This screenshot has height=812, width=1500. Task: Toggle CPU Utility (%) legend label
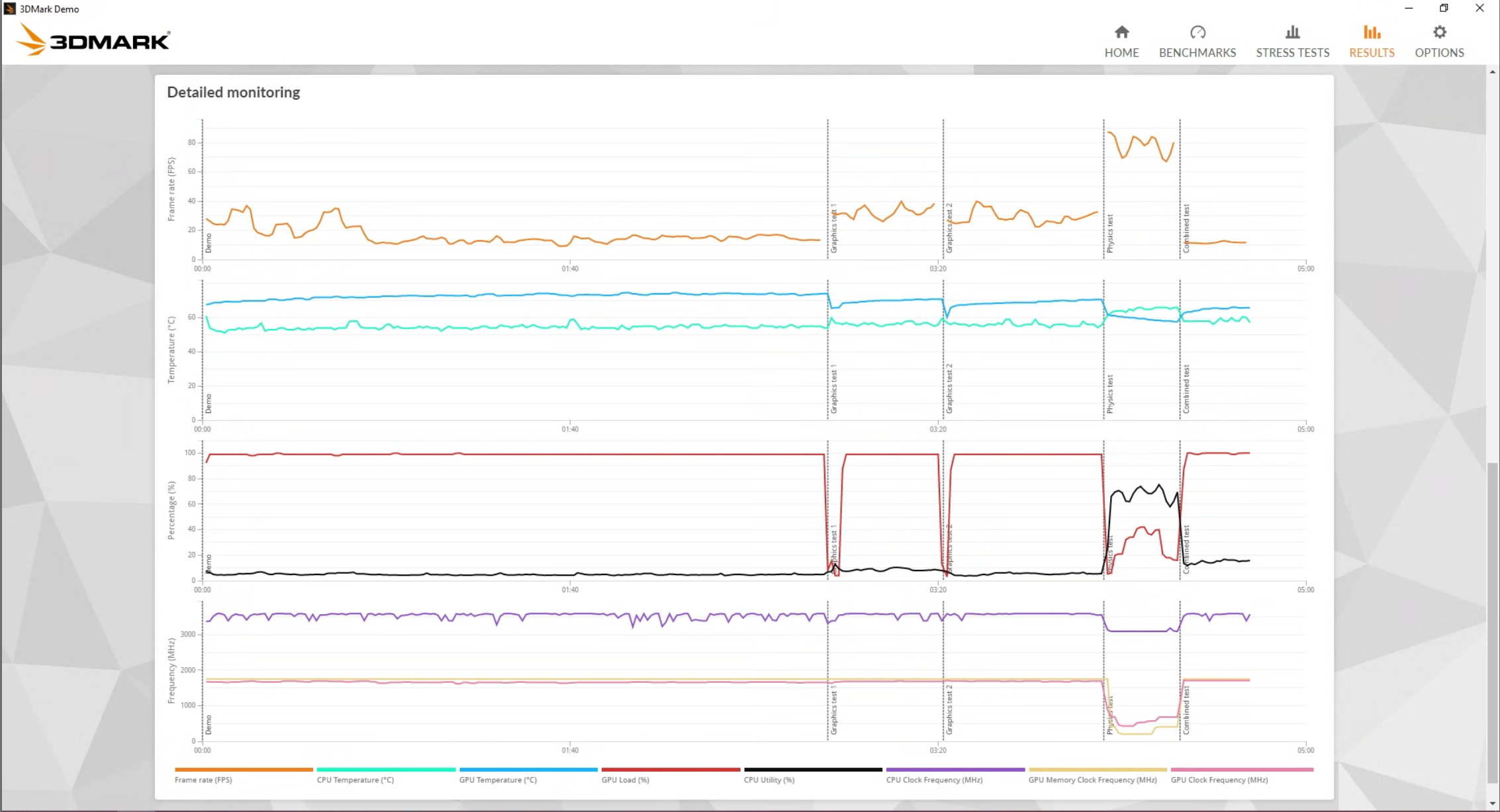(x=769, y=780)
